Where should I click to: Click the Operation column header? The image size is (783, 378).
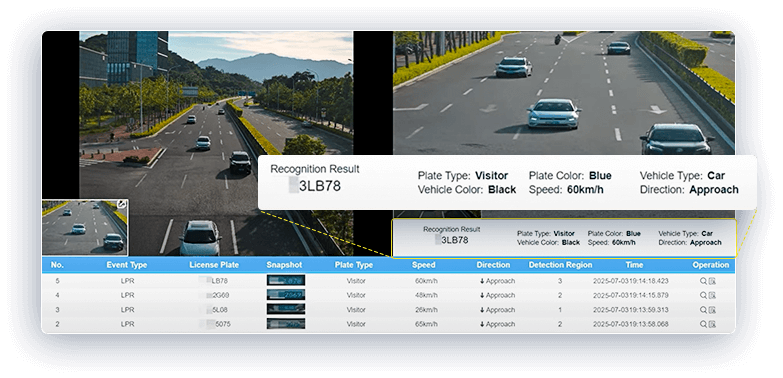point(711,265)
